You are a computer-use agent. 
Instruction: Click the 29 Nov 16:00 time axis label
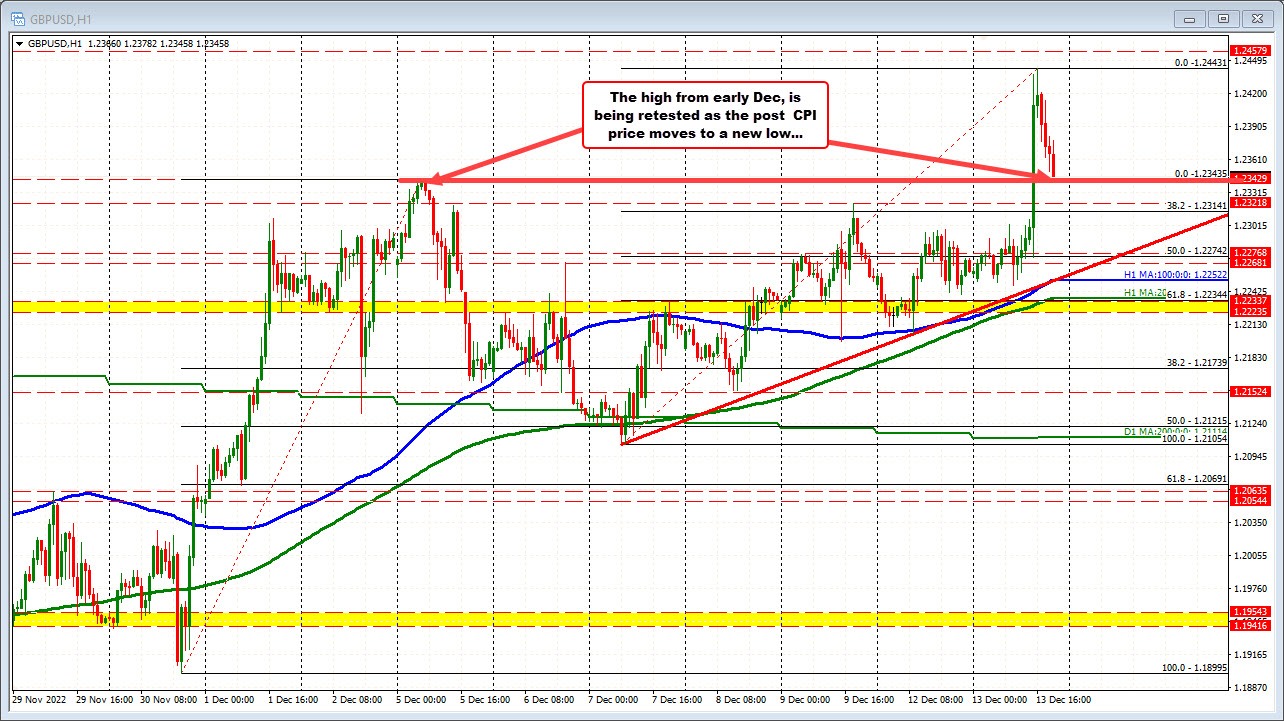105,700
